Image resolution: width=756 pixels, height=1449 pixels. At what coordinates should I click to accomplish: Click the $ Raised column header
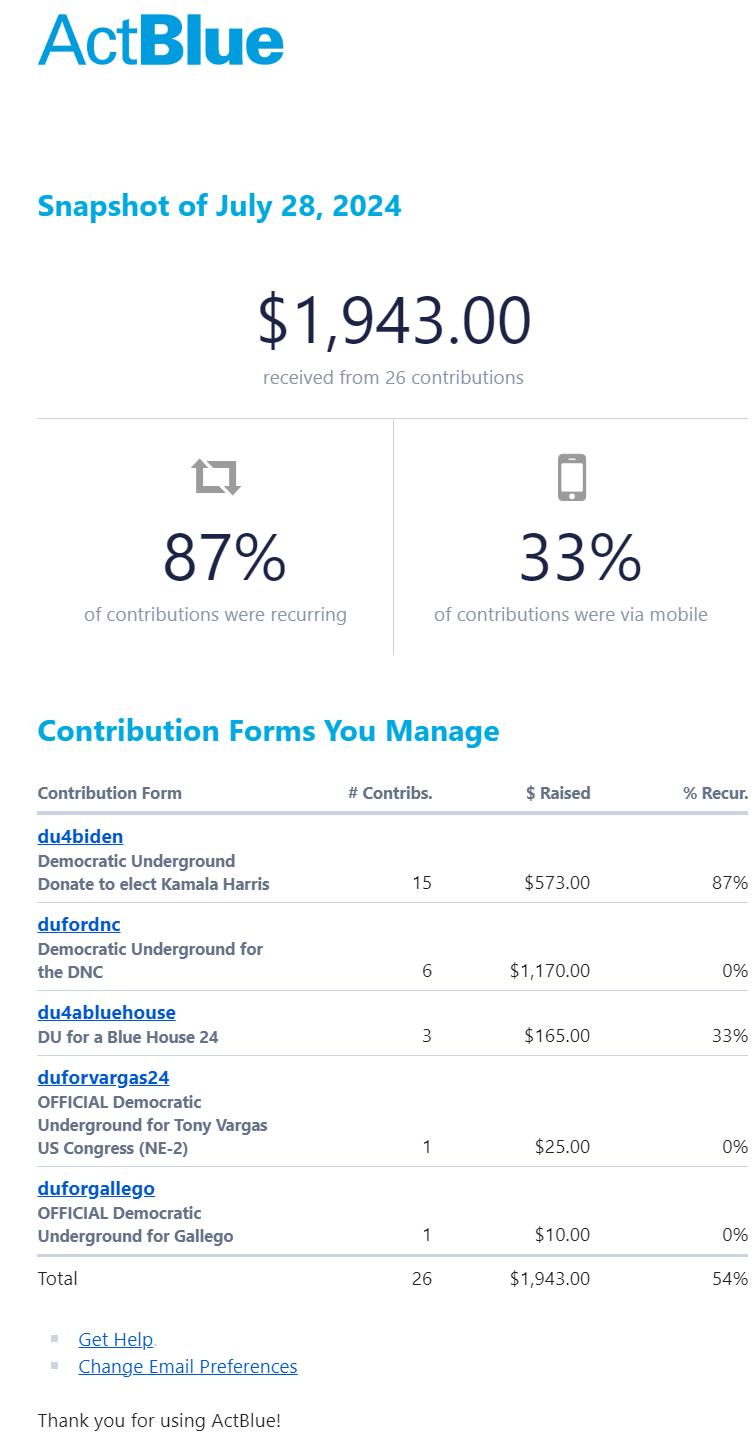(558, 793)
